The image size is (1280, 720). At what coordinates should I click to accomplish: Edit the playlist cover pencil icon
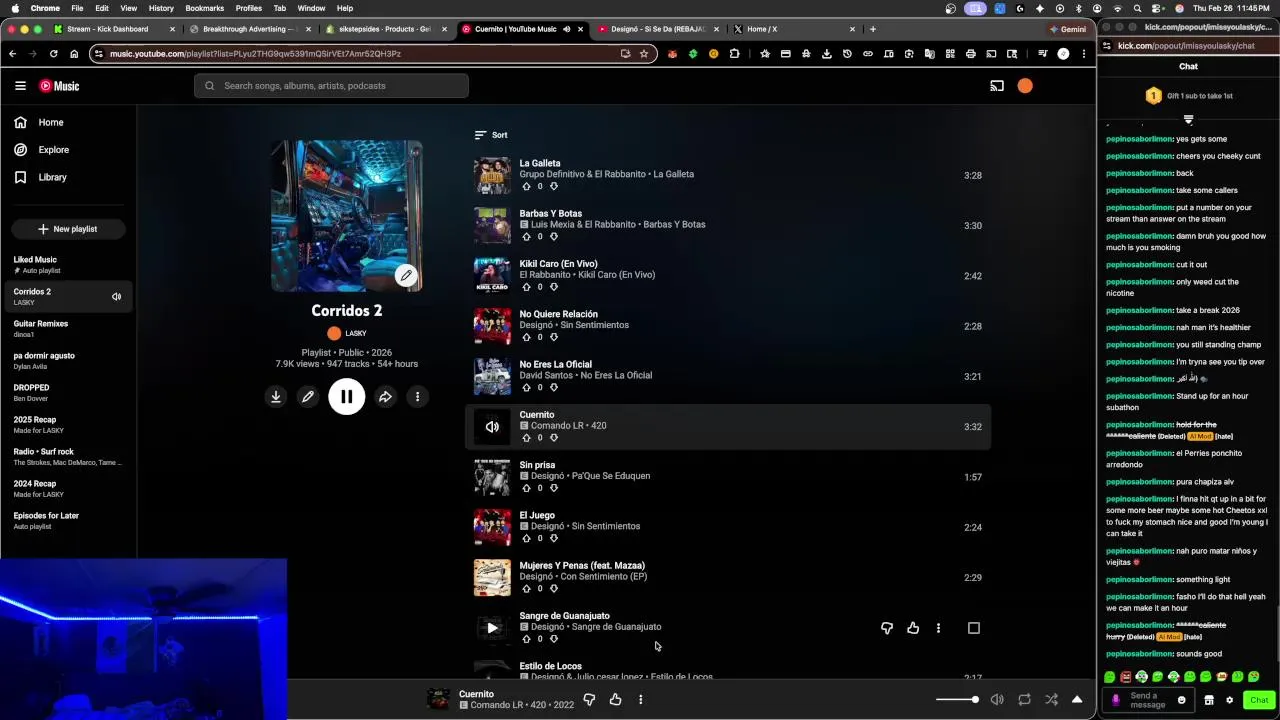click(x=406, y=275)
